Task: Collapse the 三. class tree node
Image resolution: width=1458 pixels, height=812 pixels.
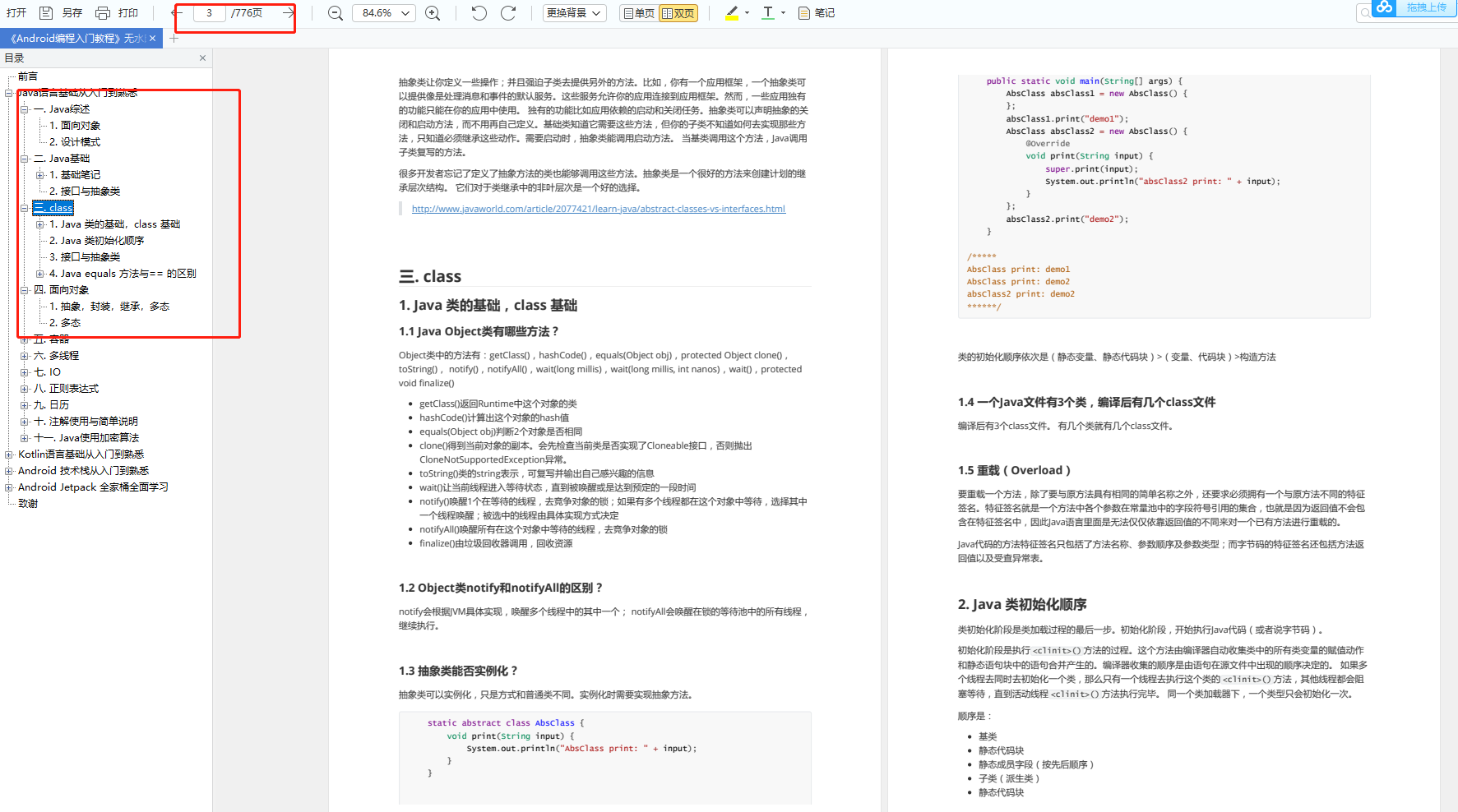Action: click(25, 208)
